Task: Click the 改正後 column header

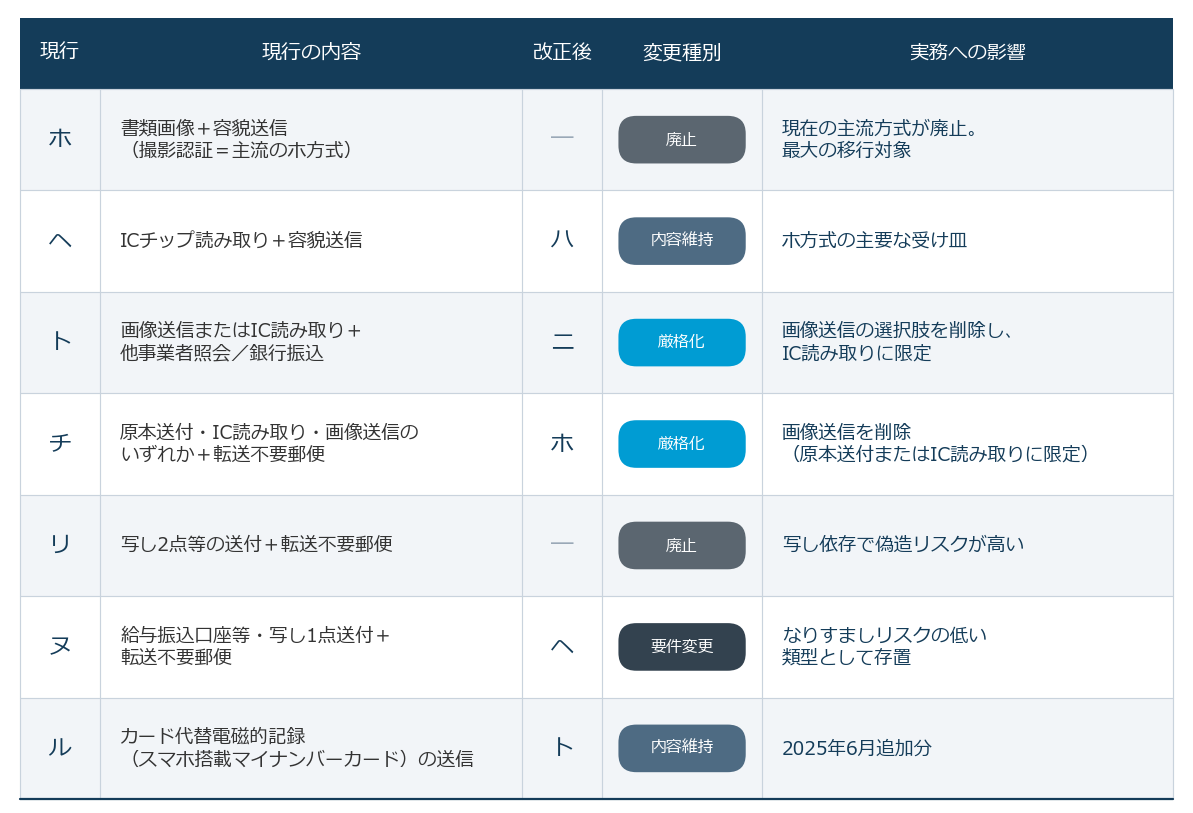Action: point(562,52)
